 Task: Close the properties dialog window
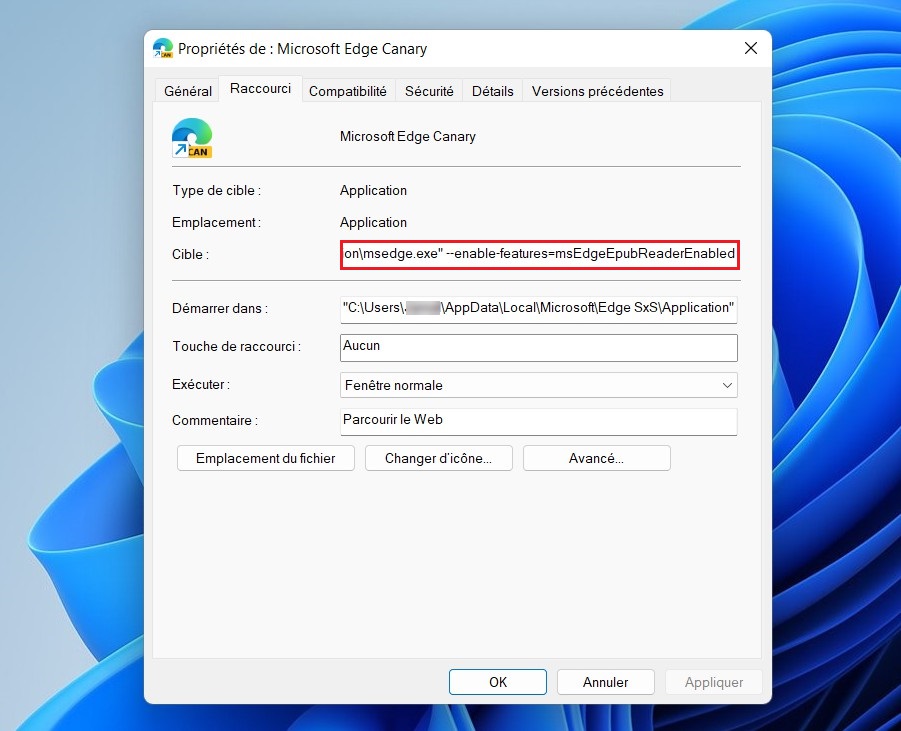[x=750, y=48]
